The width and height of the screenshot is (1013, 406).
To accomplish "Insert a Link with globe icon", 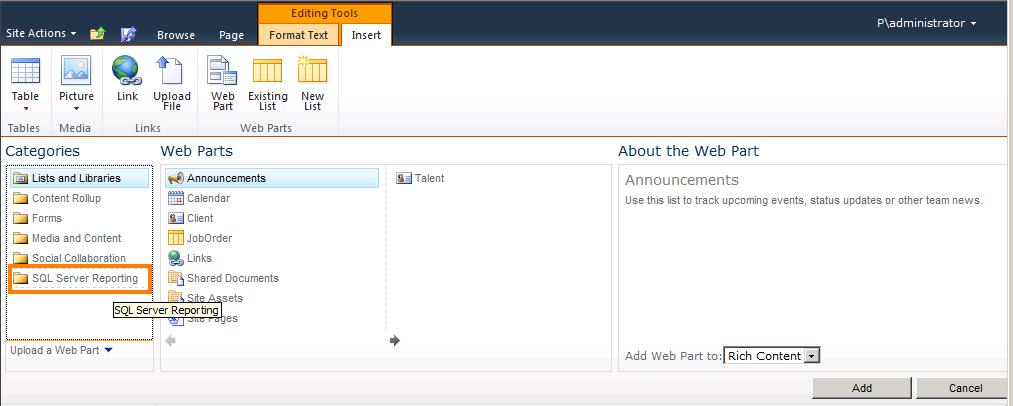I will tap(127, 79).
